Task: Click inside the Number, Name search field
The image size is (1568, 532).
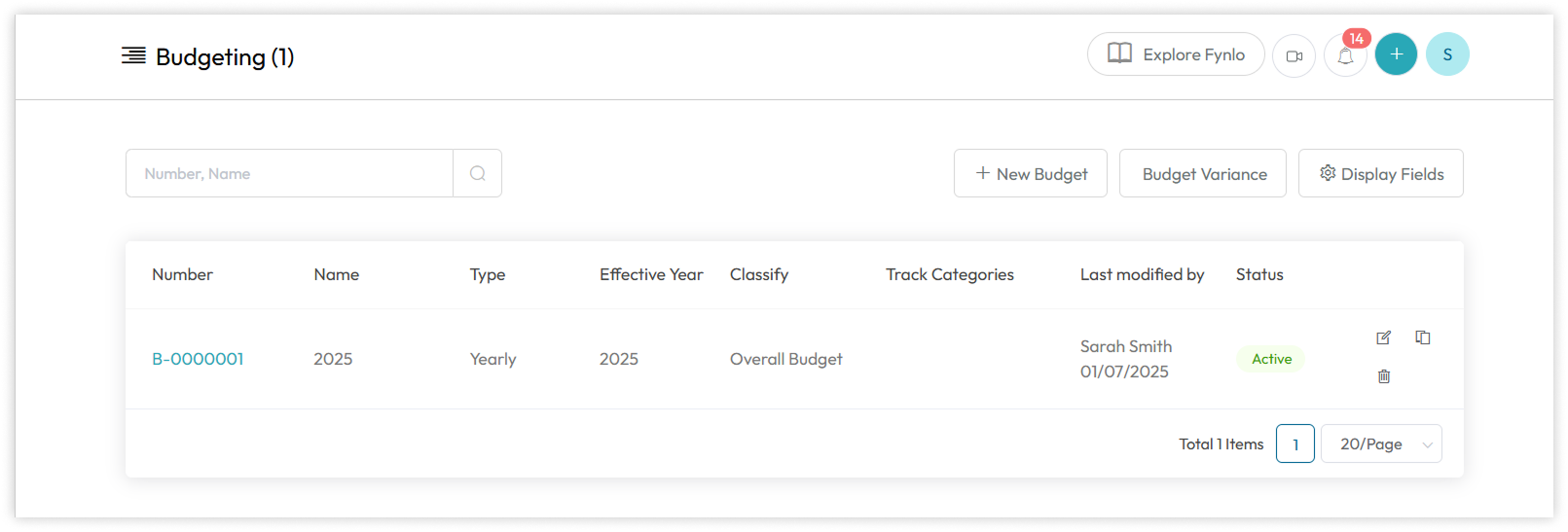Action: click(x=289, y=173)
